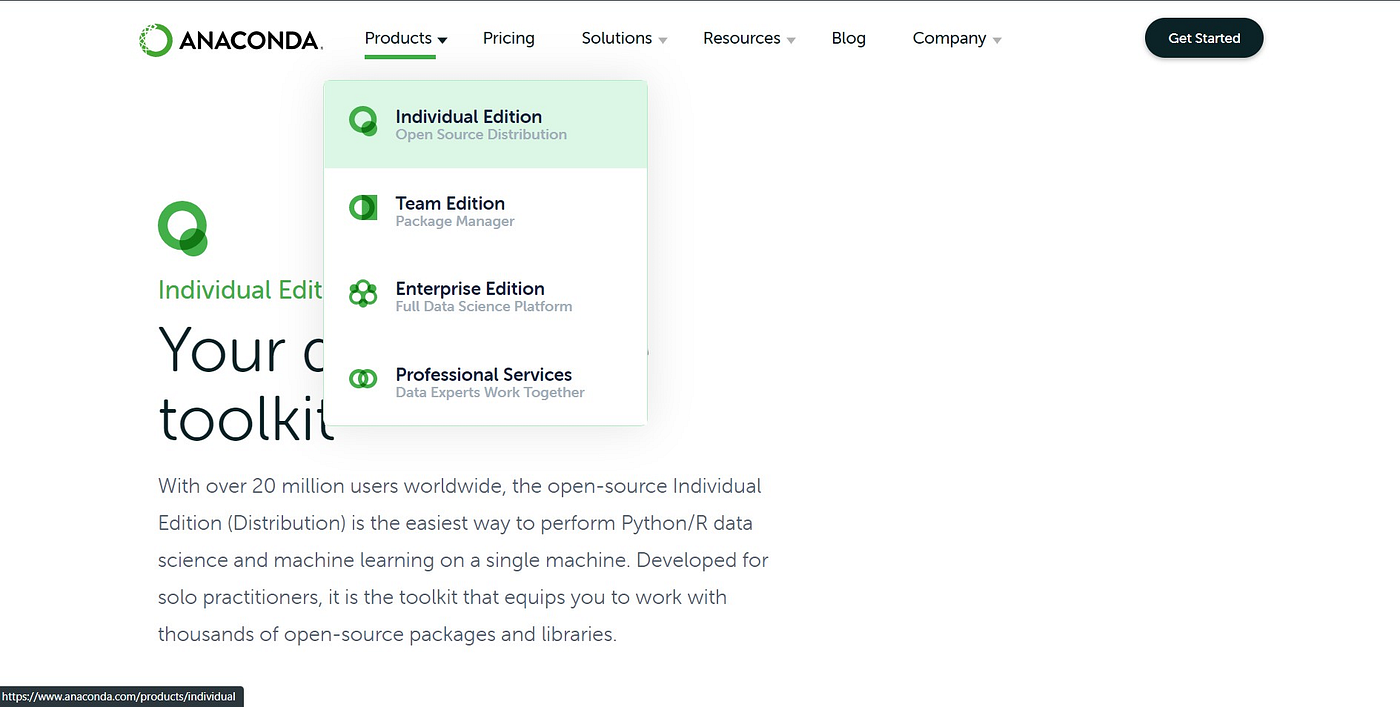Screen dimensions: 1400x707
Task: Click the large green Individual Edition page icon
Action: [x=183, y=228]
